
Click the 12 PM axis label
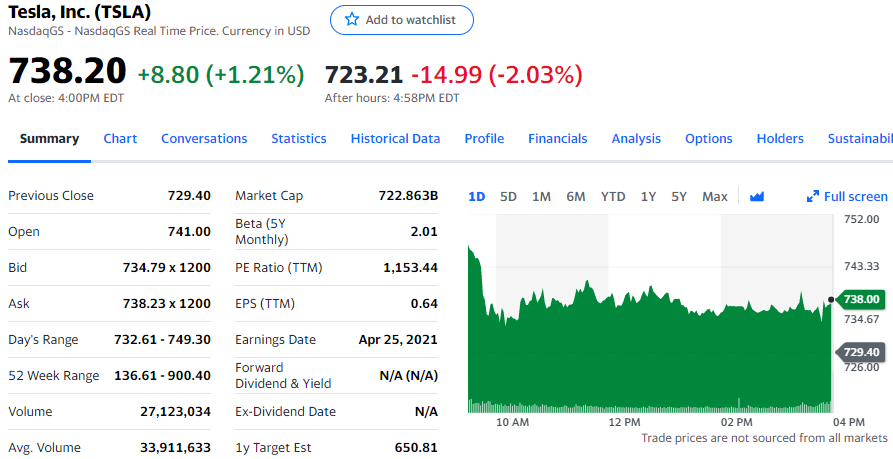coord(624,422)
